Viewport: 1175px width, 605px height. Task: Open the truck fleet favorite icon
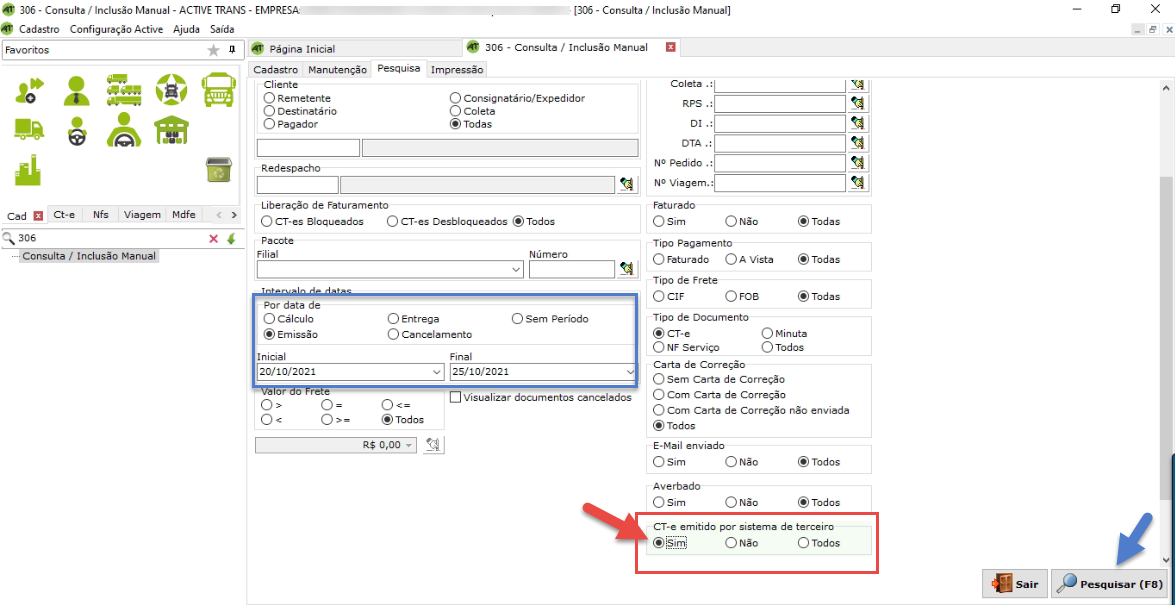click(123, 91)
